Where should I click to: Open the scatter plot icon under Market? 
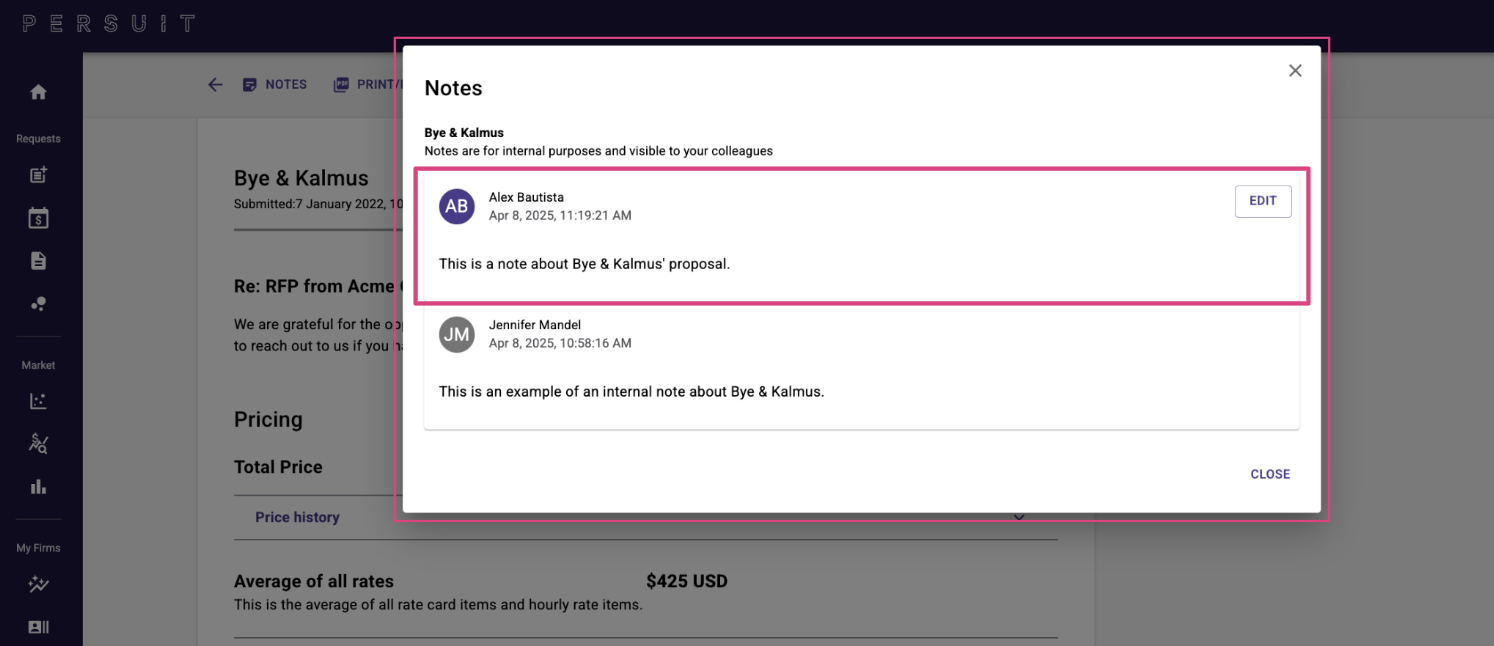[x=38, y=401]
